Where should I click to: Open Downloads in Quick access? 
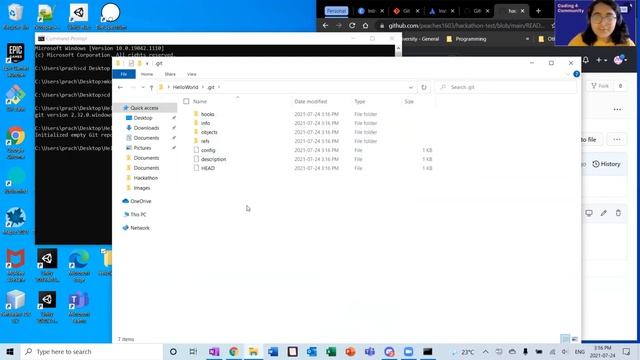point(146,128)
